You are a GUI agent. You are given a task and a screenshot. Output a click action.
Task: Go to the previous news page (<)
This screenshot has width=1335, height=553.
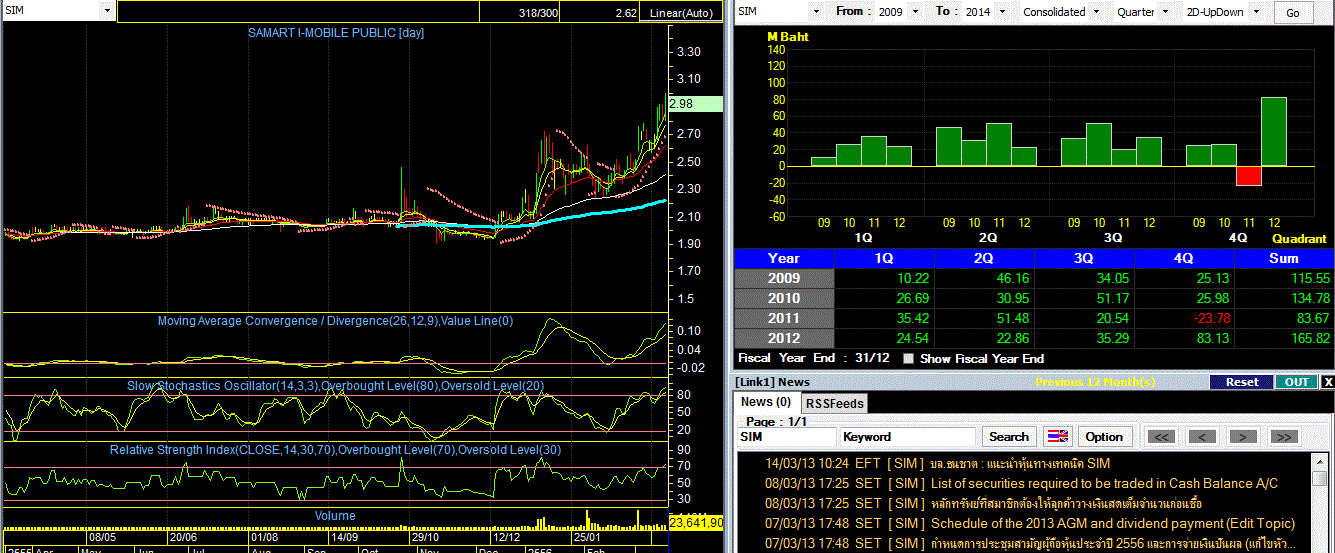tap(1201, 437)
